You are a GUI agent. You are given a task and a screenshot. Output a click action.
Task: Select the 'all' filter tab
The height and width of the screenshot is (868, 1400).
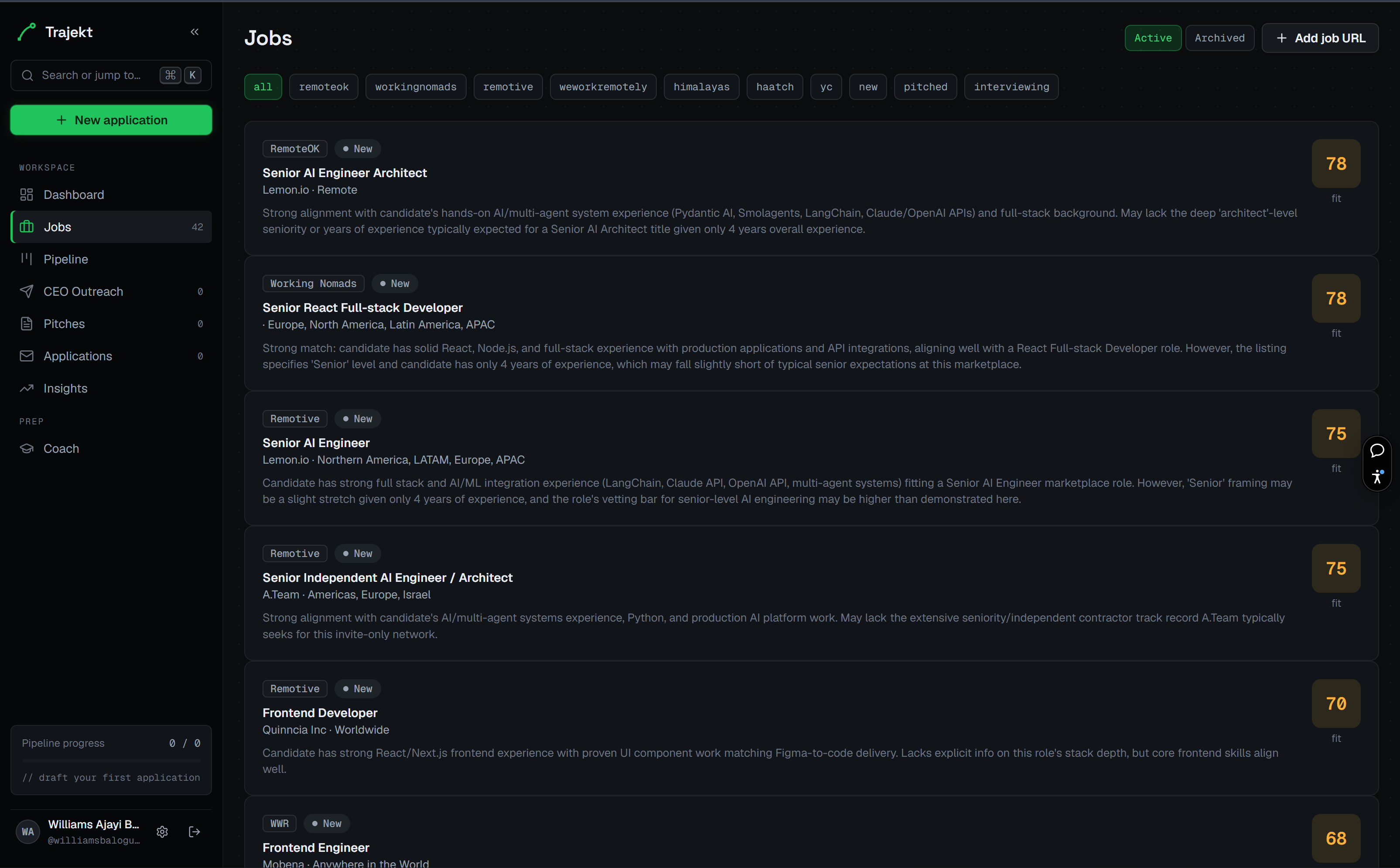[x=263, y=87]
